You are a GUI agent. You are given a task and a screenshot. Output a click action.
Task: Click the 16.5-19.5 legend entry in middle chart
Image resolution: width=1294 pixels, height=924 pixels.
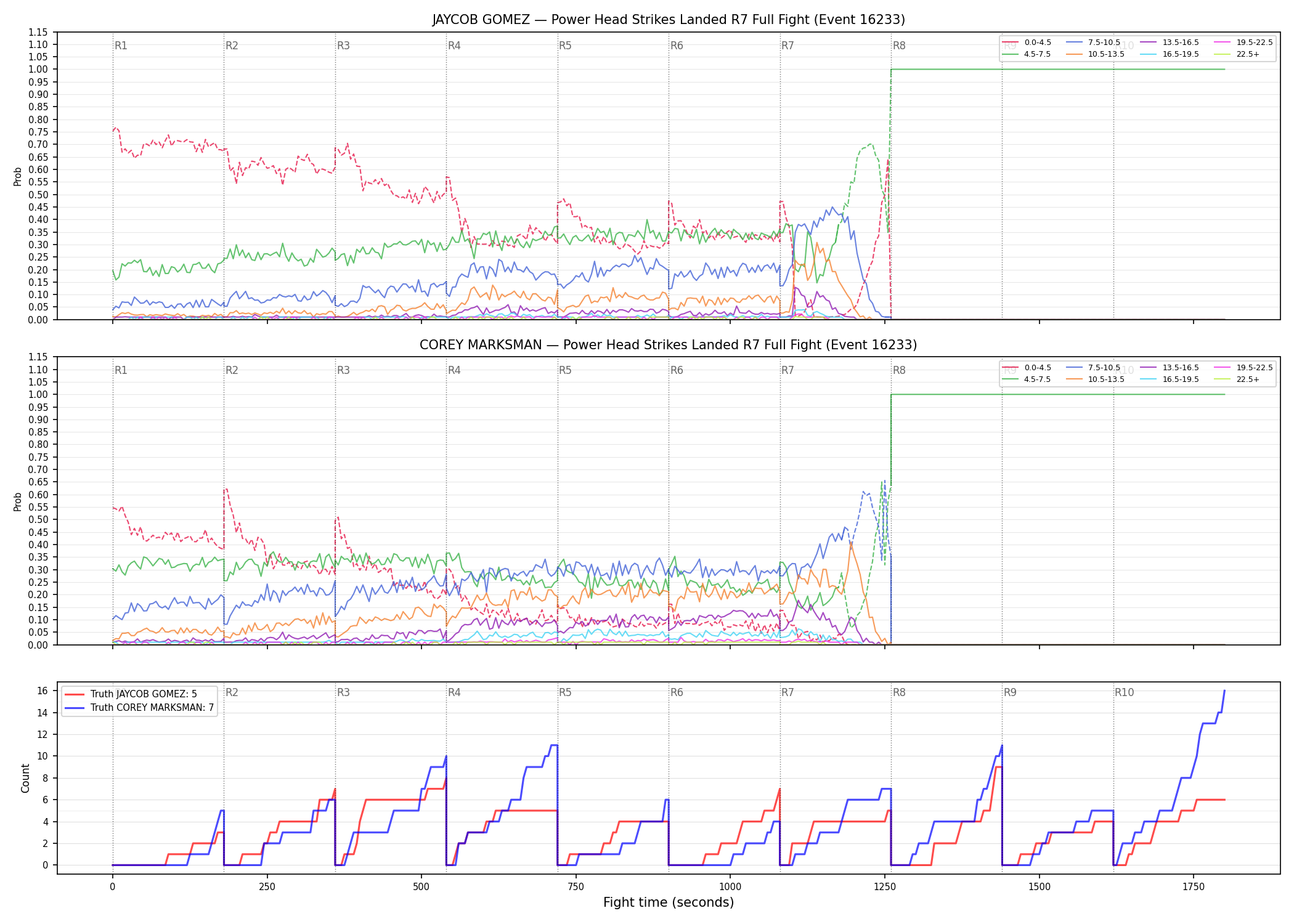click(x=1170, y=379)
